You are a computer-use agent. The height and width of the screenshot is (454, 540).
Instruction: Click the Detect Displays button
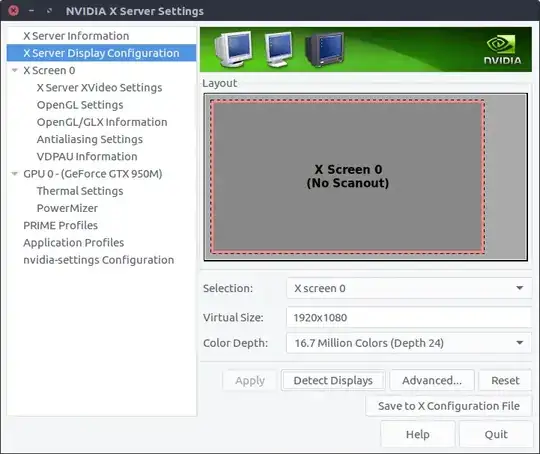coord(333,380)
